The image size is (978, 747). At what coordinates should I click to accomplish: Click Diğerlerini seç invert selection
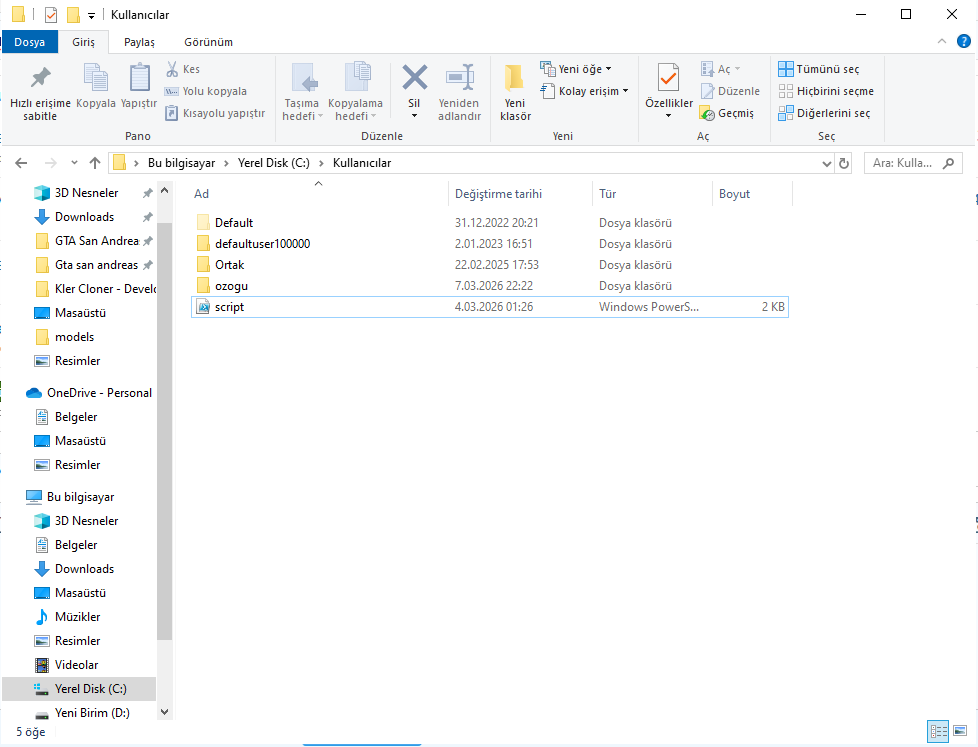pos(825,113)
